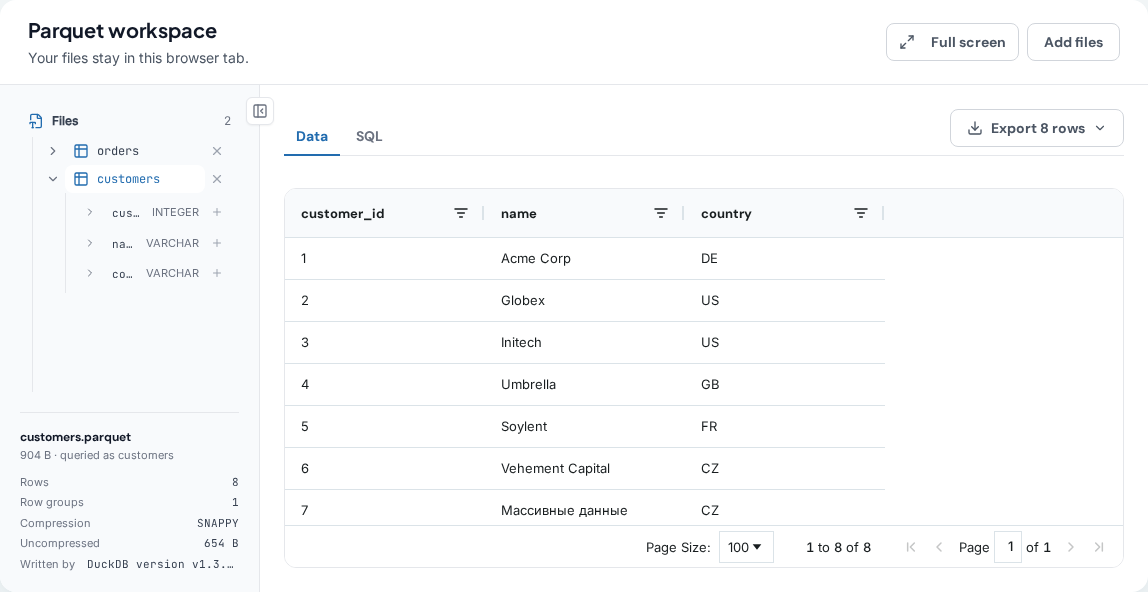This screenshot has height=592, width=1148.
Task: Switch to the SQL tab
Action: [369, 136]
